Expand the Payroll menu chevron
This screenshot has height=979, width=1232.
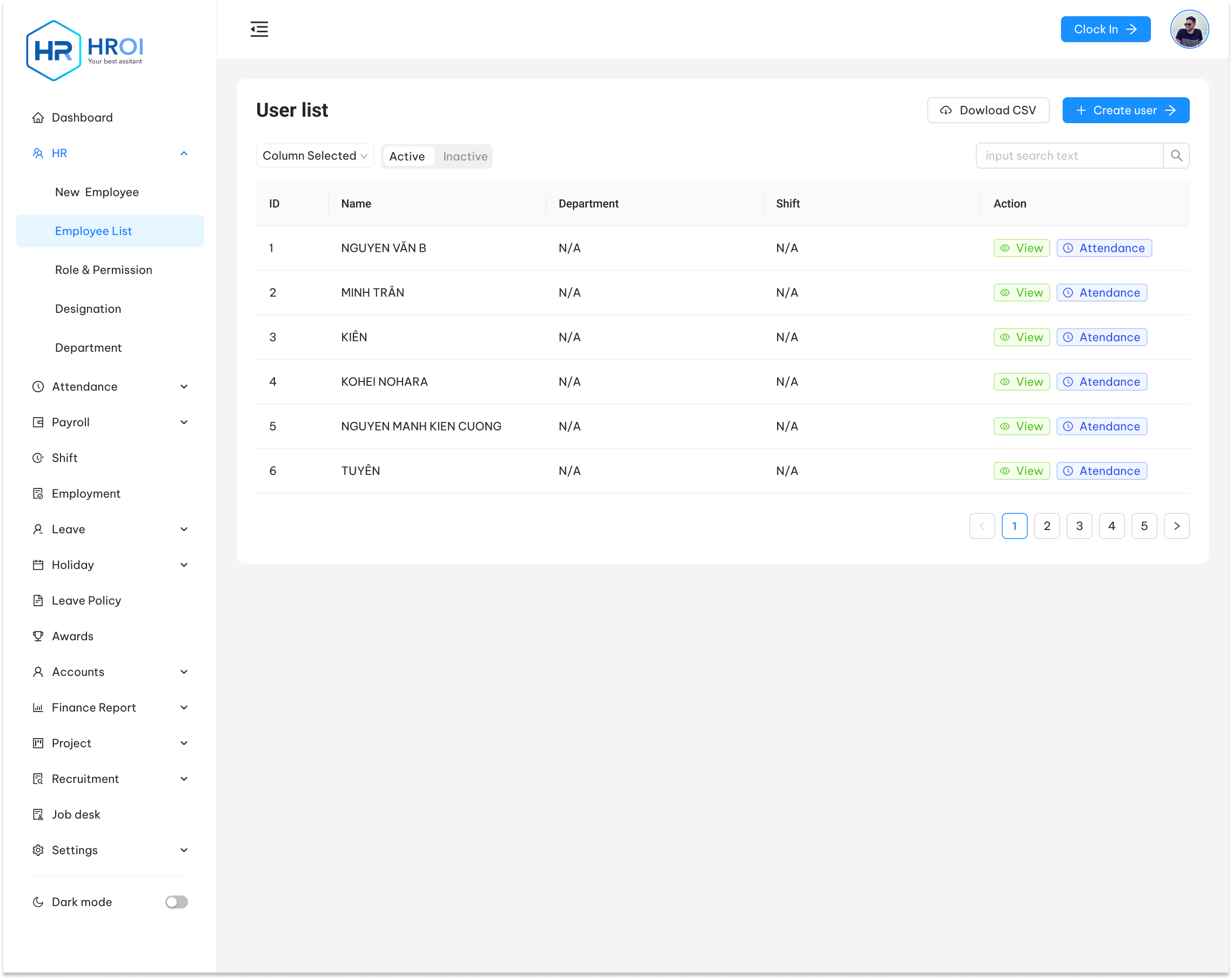[184, 423]
